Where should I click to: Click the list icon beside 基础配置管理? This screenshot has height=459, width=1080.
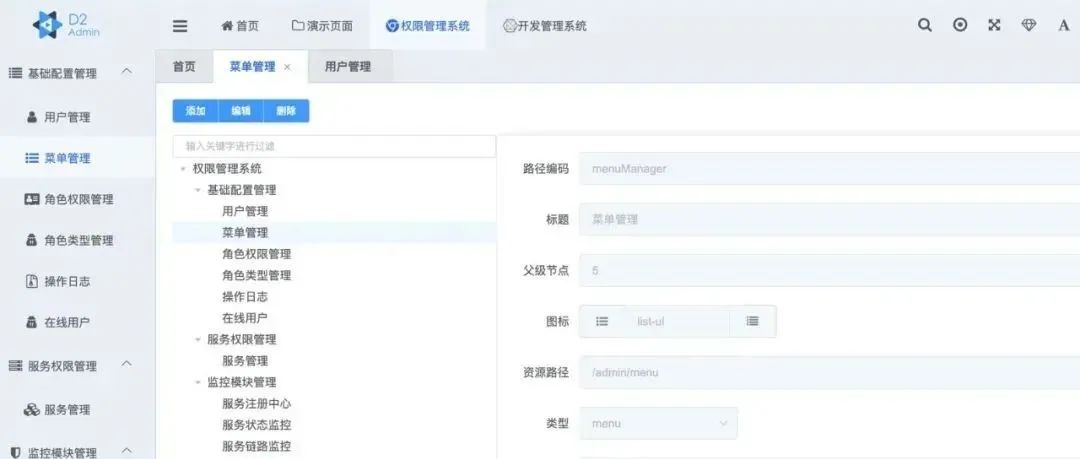(15, 73)
